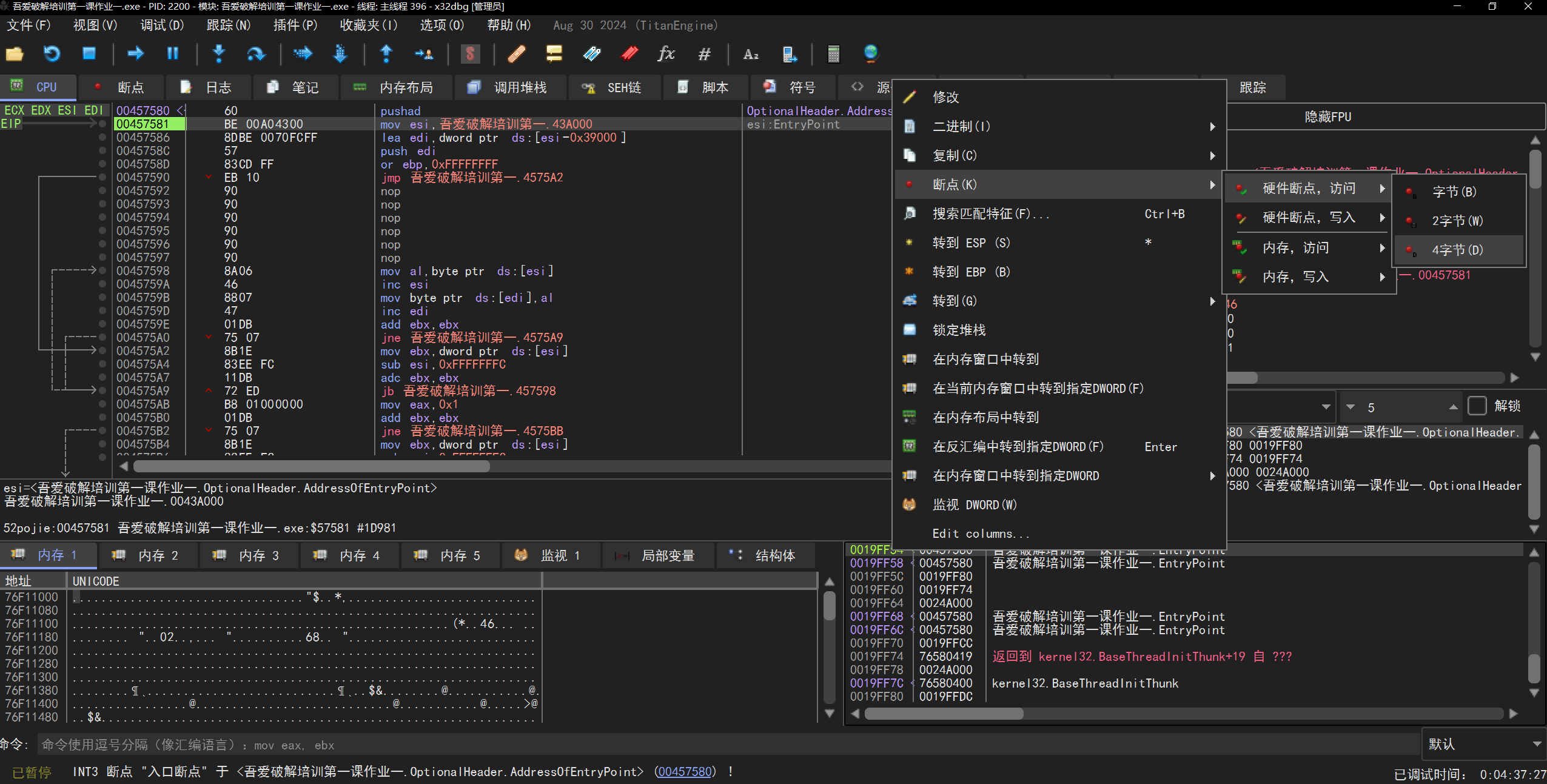Execute till return with up-arrow icon
This screenshot has width=1547, height=784.
click(386, 54)
